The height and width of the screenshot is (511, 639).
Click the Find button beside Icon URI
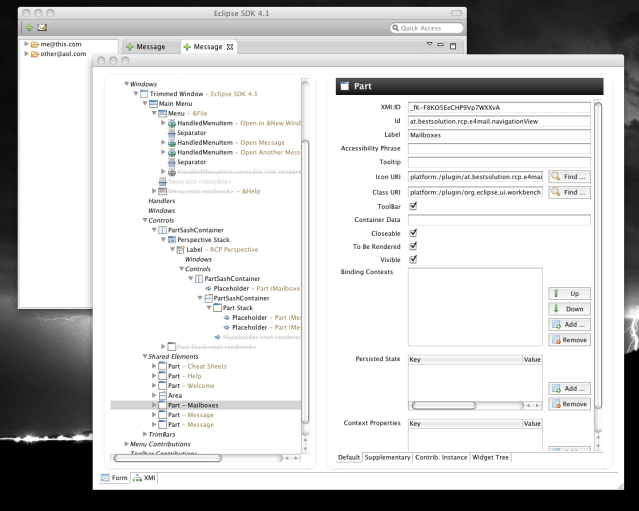(568, 177)
